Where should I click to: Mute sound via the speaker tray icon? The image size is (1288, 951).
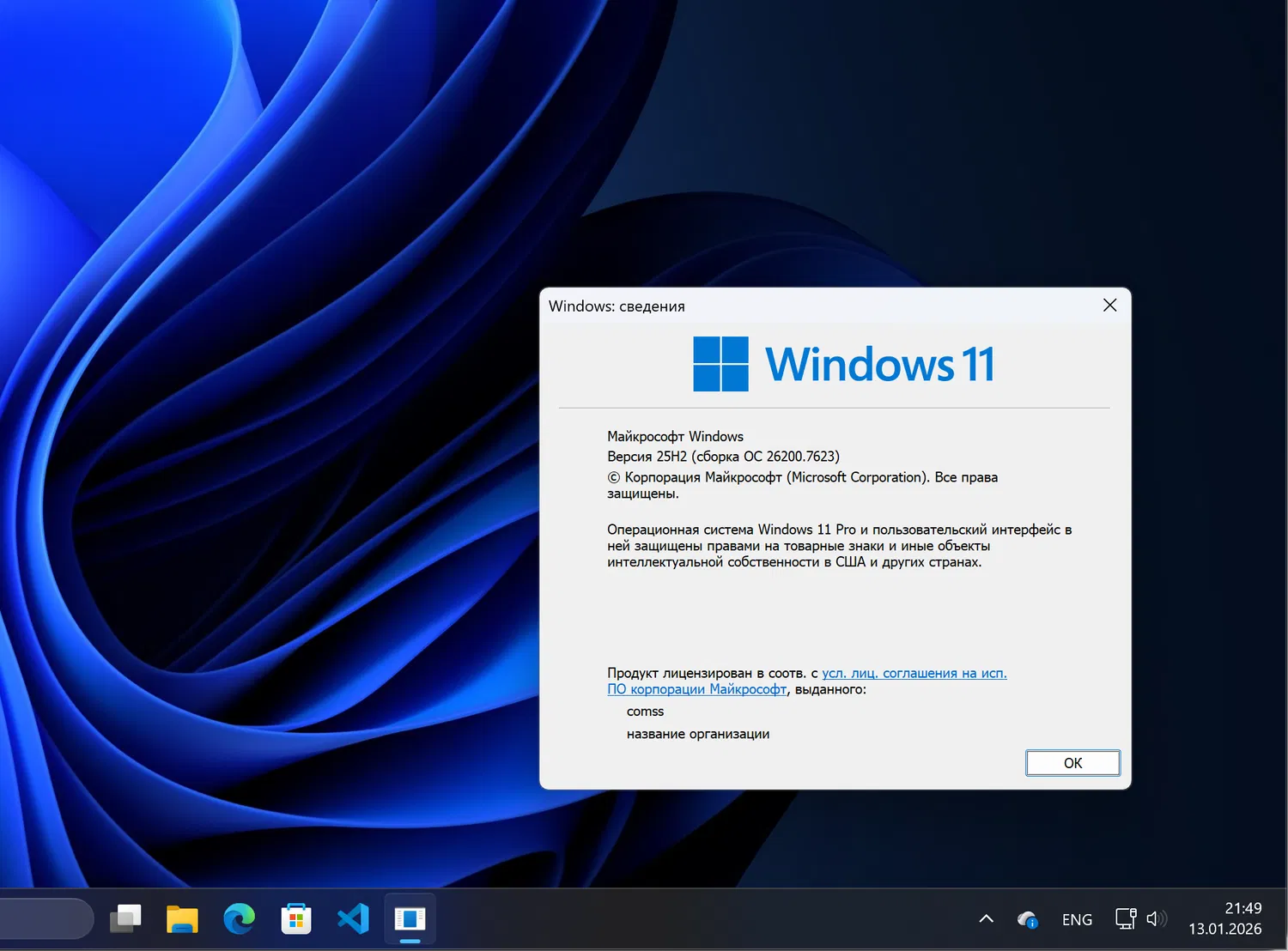1157,918
